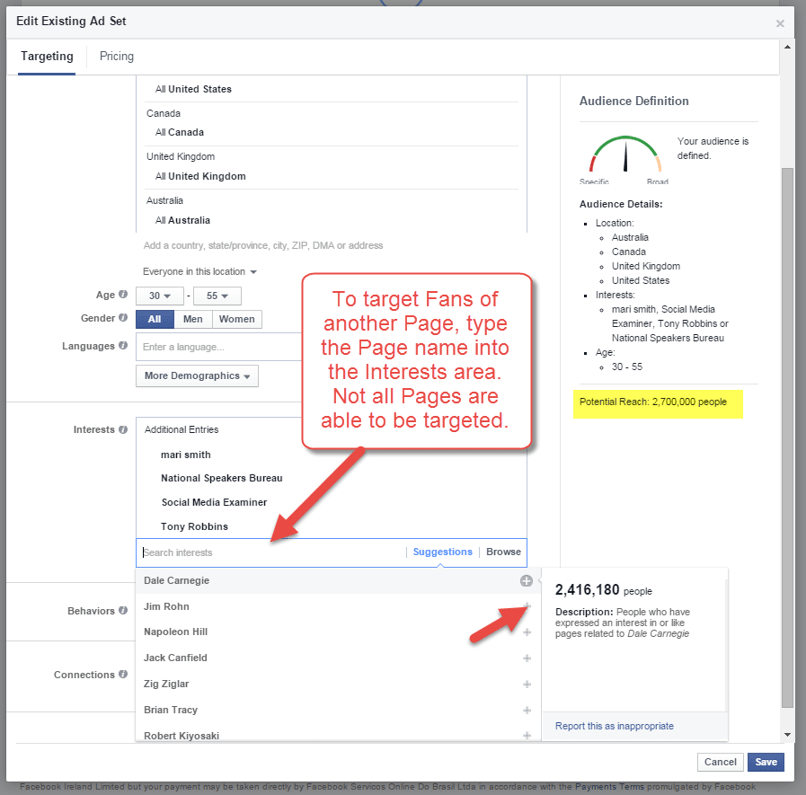The image size is (806, 795).
Task: Open Suggestions in interests search
Action: point(443,551)
